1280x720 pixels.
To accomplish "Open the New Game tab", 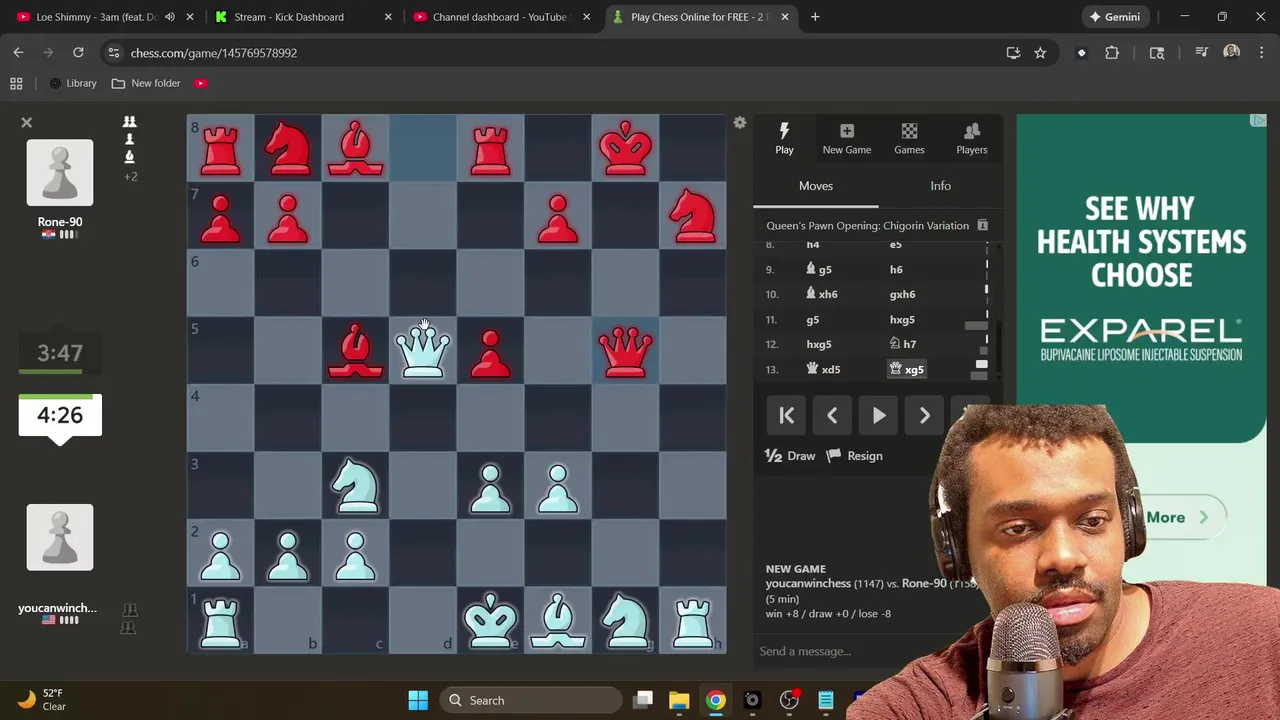I will (847, 138).
